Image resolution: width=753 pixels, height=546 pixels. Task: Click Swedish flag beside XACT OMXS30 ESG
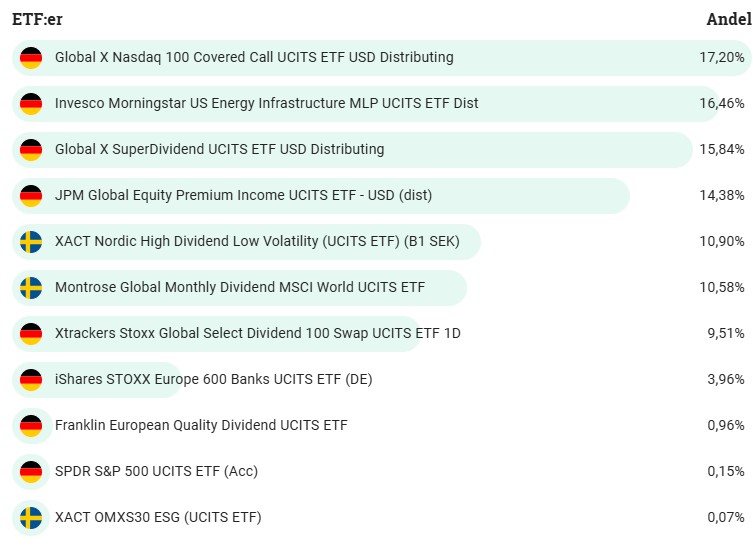(x=31, y=518)
